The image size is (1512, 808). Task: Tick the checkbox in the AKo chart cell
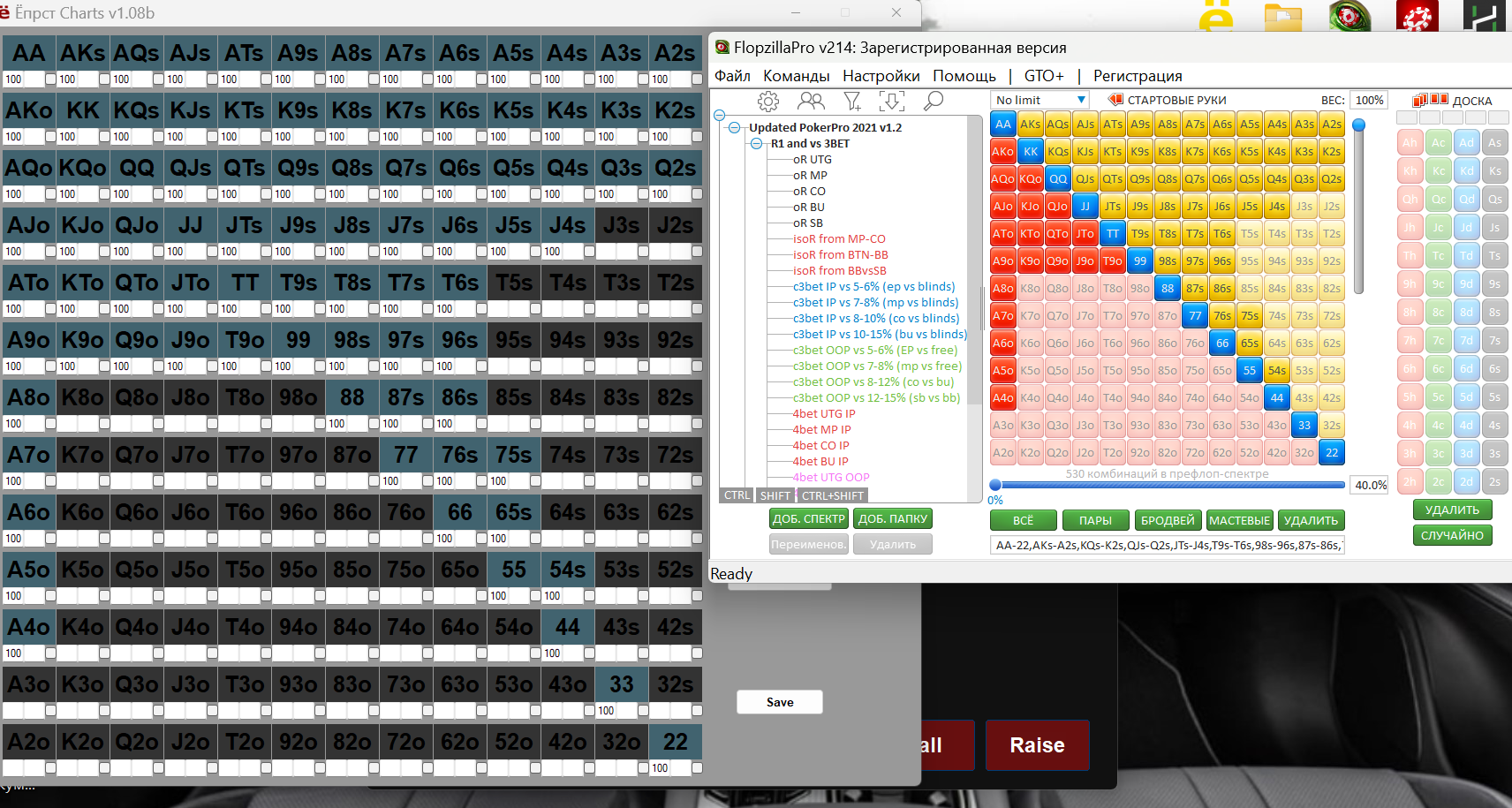50,137
